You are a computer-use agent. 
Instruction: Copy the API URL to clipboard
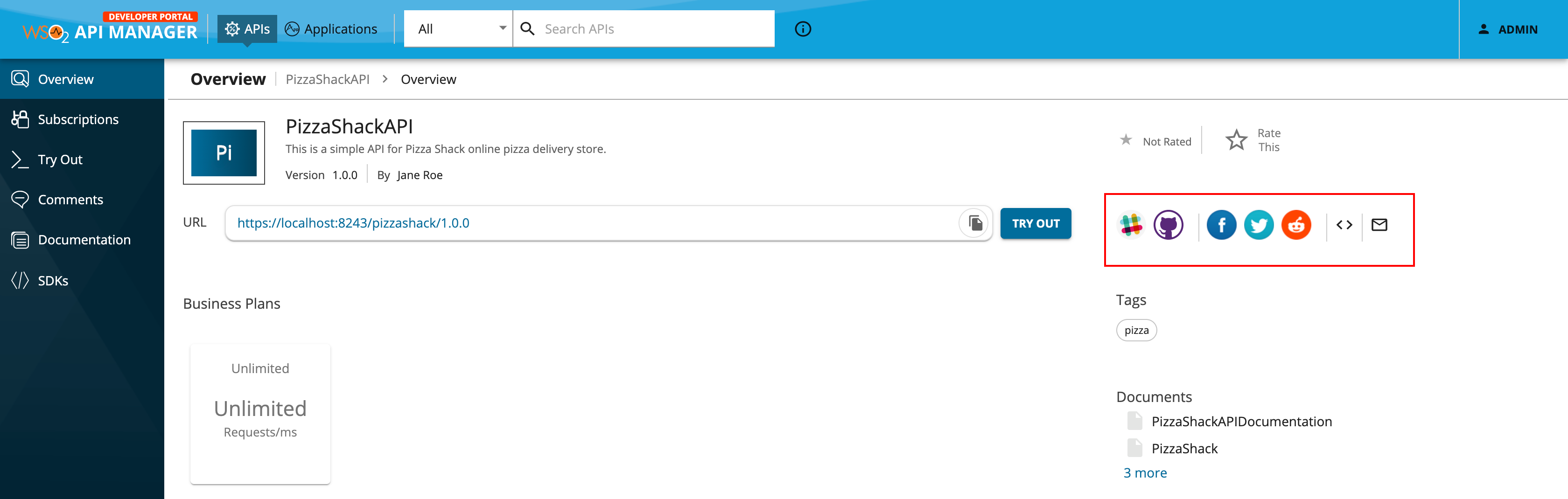pyautogui.click(x=974, y=223)
